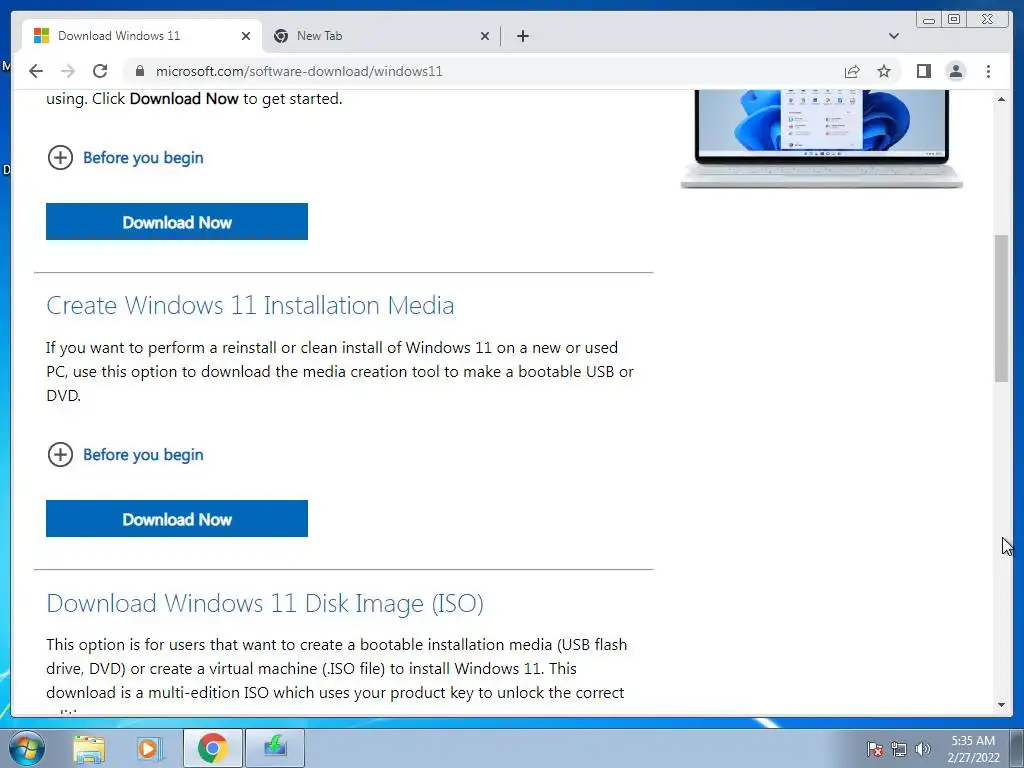Click Download Now above Create Installation Media heading
Viewport: 1024px width, 768px height.
(177, 221)
